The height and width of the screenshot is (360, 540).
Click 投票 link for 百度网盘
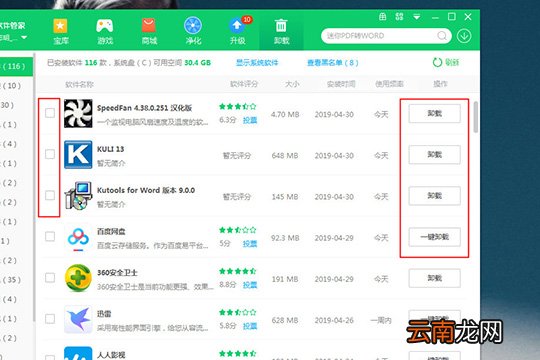point(250,244)
